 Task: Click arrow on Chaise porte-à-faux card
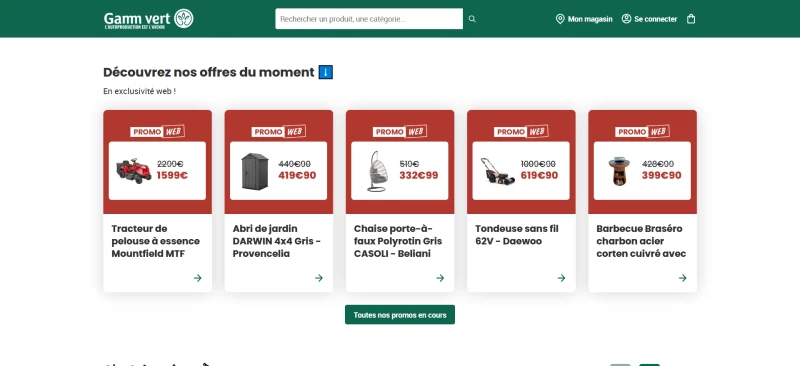(x=440, y=278)
